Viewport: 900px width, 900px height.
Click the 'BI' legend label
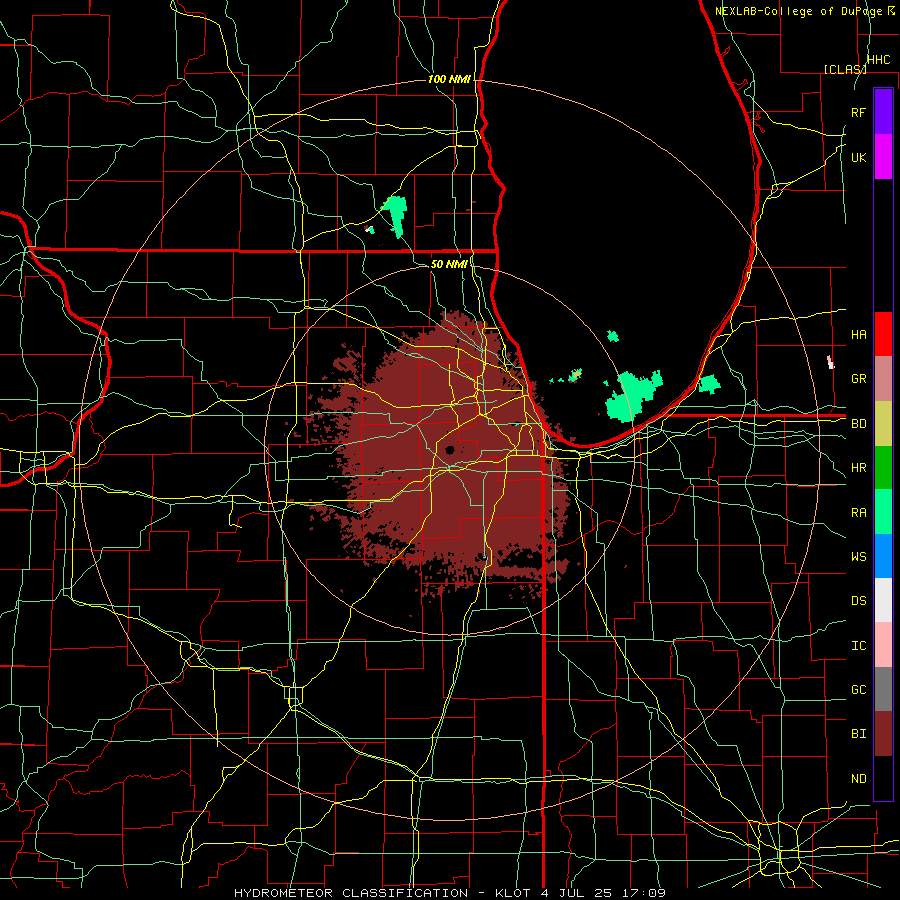coord(859,734)
